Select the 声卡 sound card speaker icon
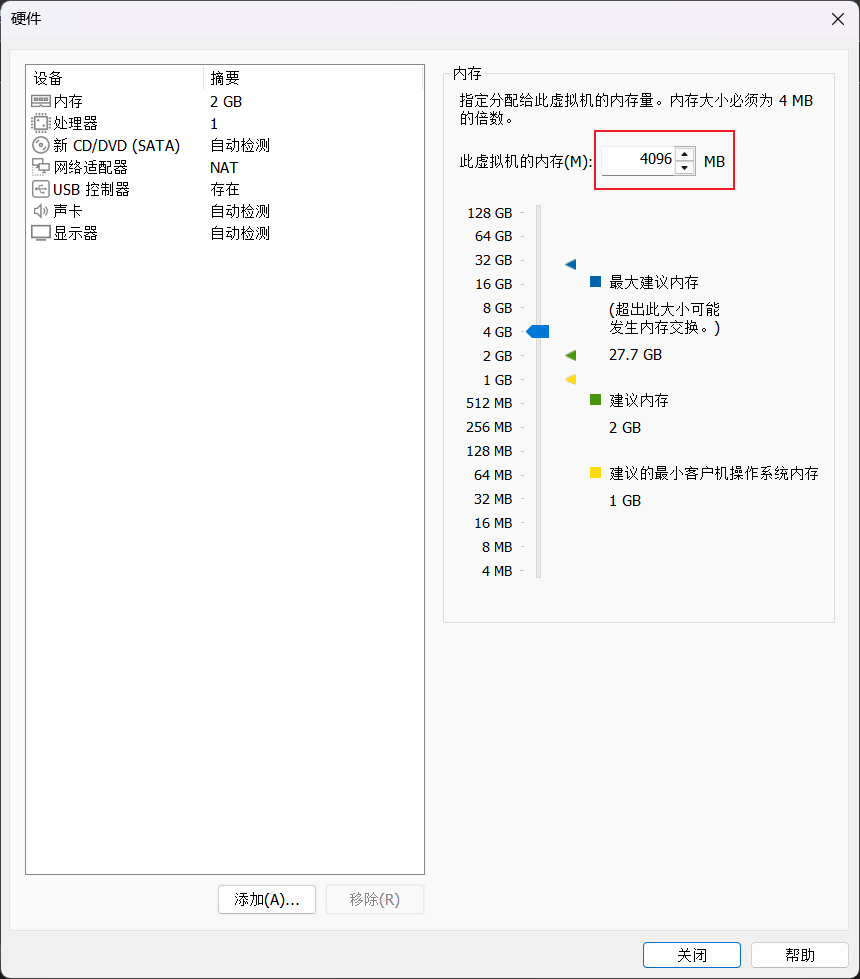The height and width of the screenshot is (979, 860). pyautogui.click(x=41, y=211)
